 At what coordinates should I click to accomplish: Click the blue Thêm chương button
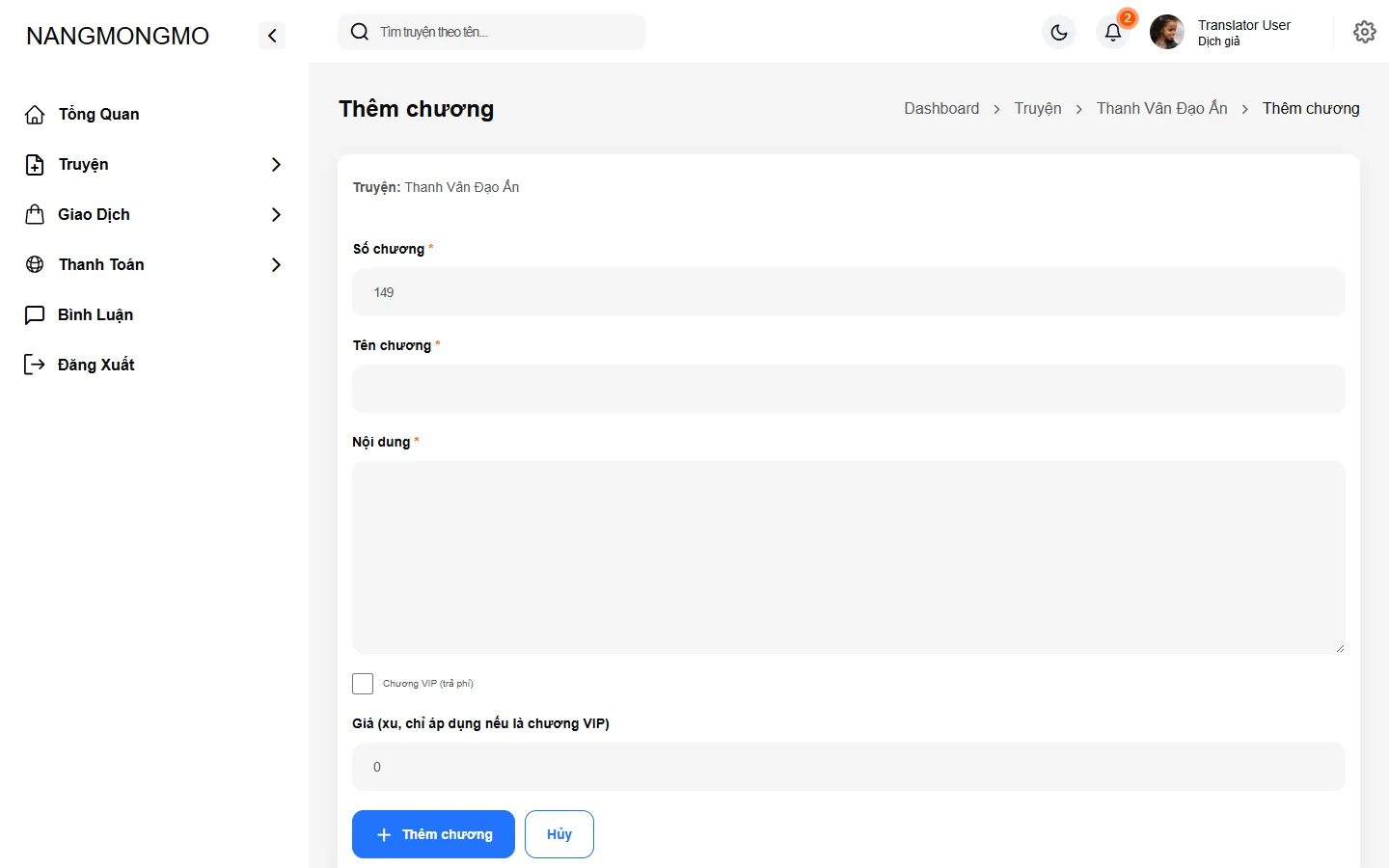[x=433, y=834]
